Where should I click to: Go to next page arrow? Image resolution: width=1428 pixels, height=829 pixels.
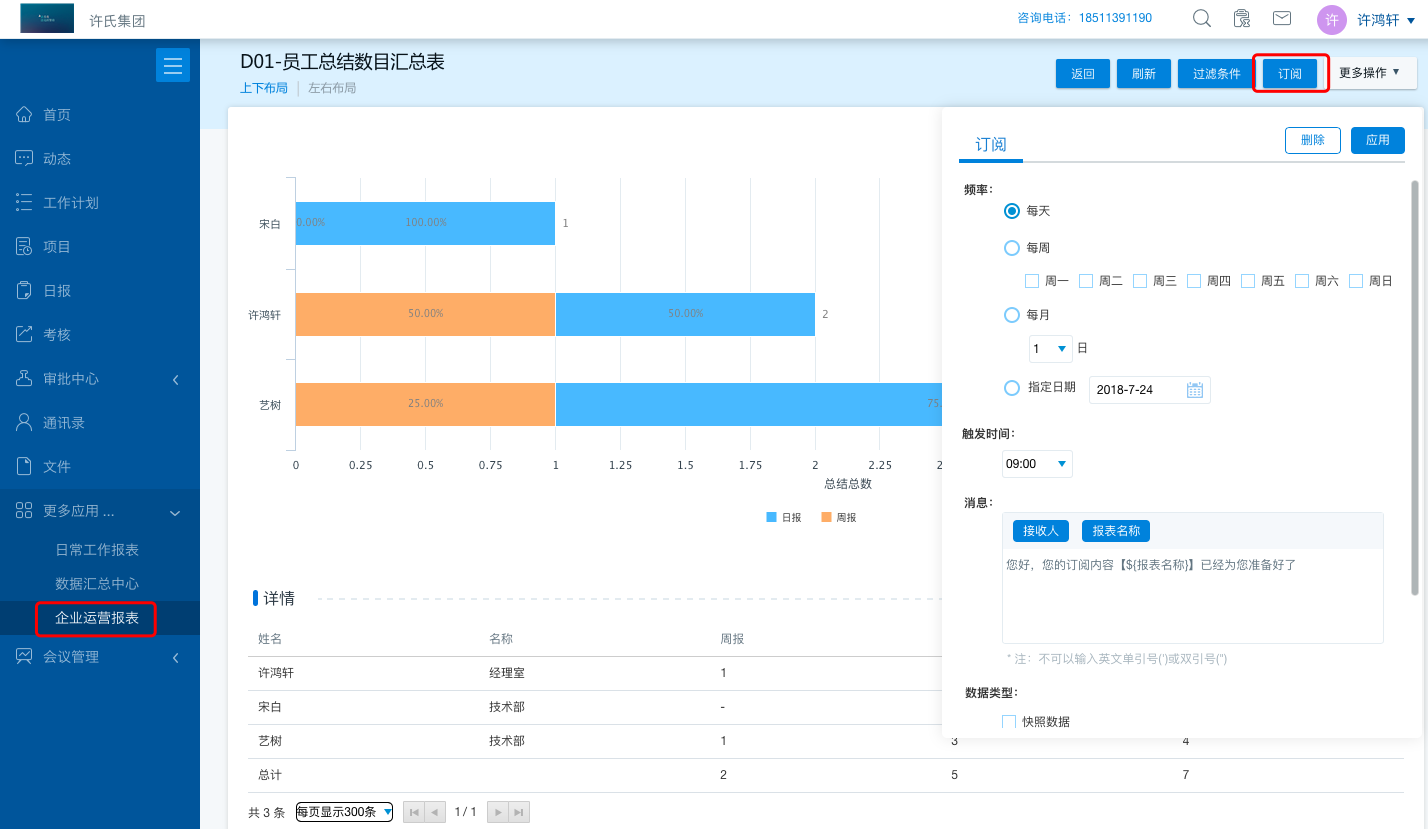(x=498, y=812)
